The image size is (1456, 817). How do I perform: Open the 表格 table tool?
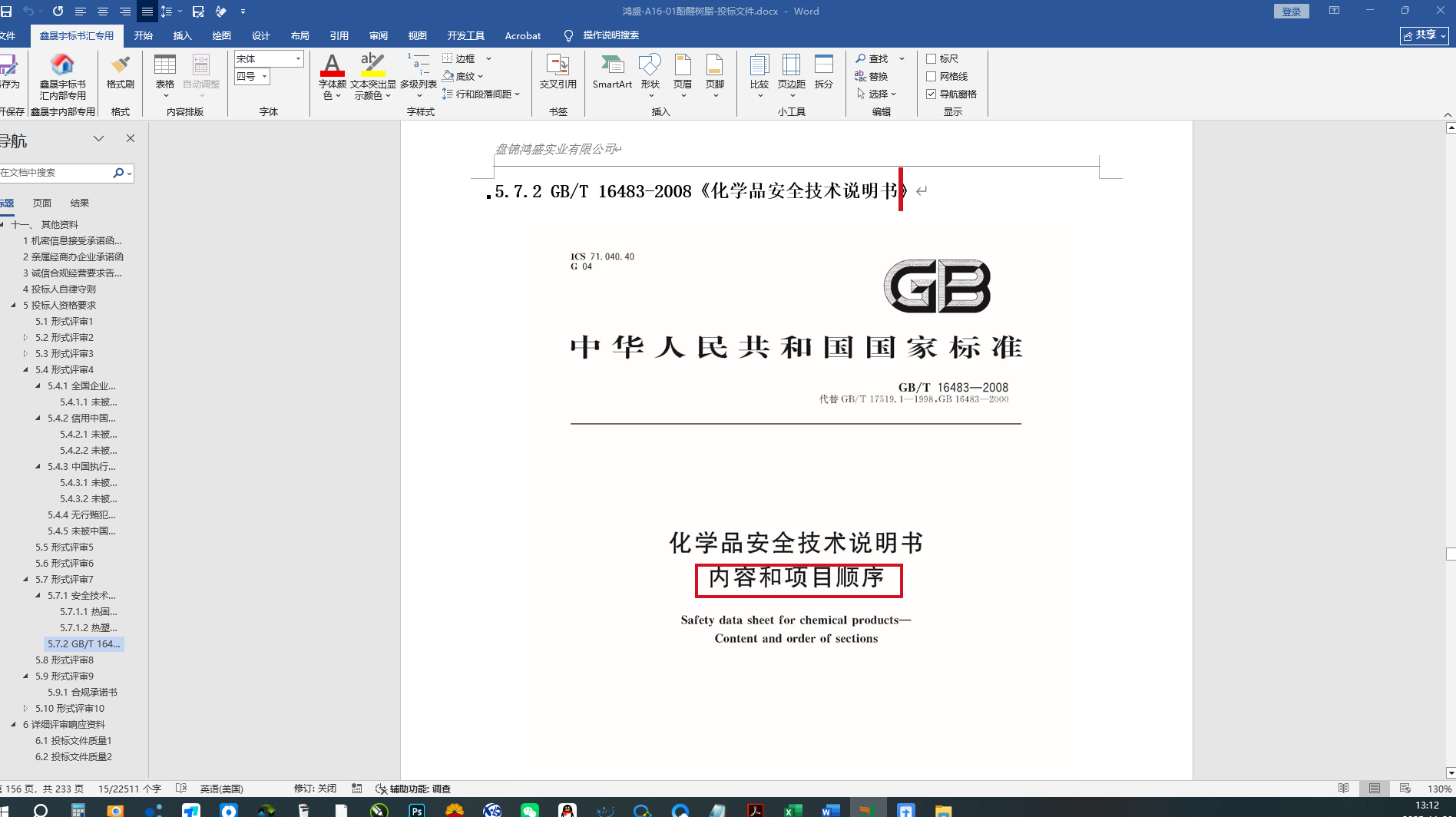(x=165, y=75)
